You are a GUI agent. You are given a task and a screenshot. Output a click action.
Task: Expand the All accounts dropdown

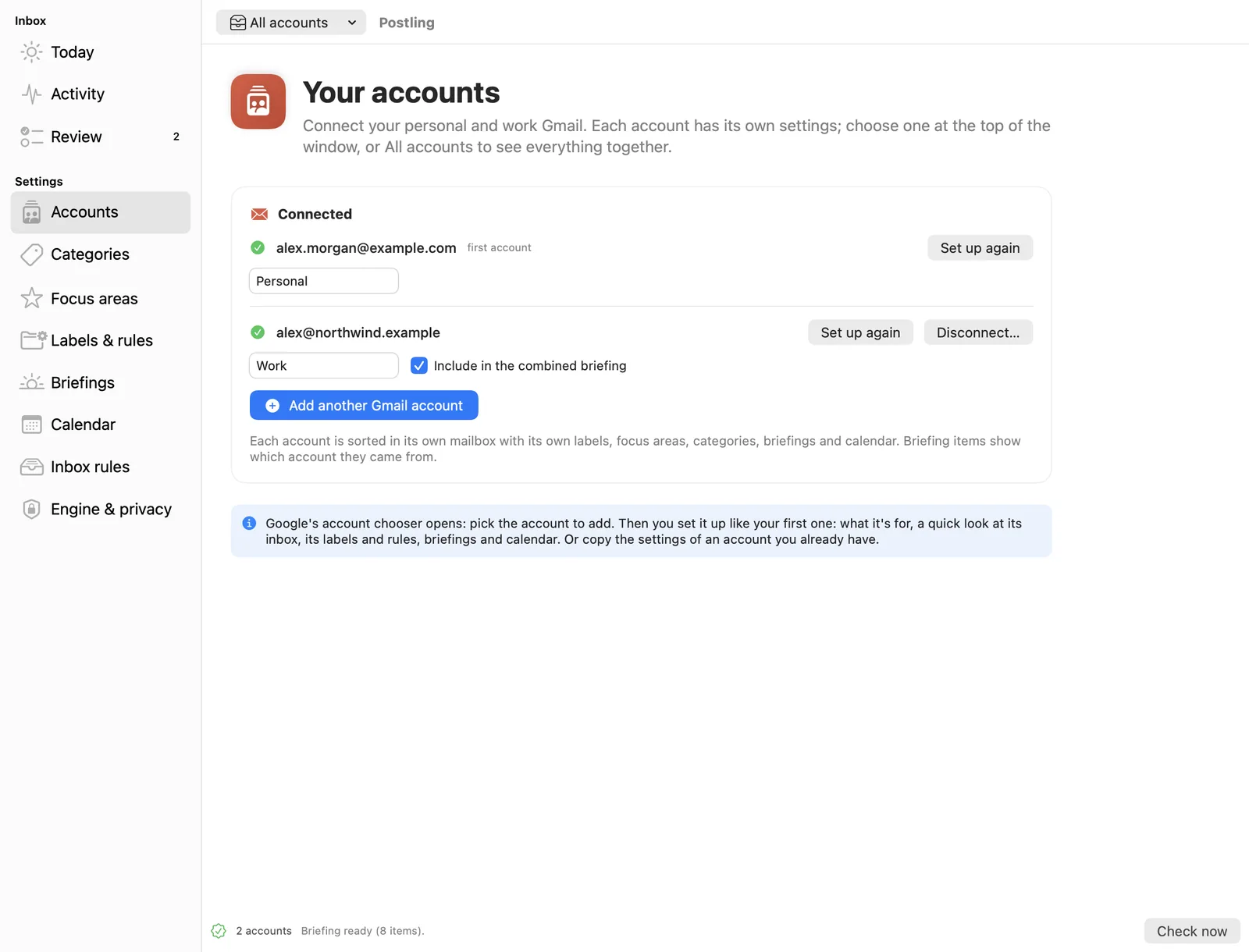[x=291, y=23]
